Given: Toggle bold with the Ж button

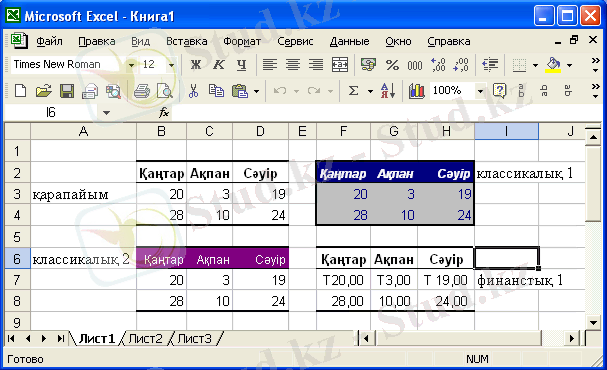Looking at the screenshot, I should click(x=195, y=65).
